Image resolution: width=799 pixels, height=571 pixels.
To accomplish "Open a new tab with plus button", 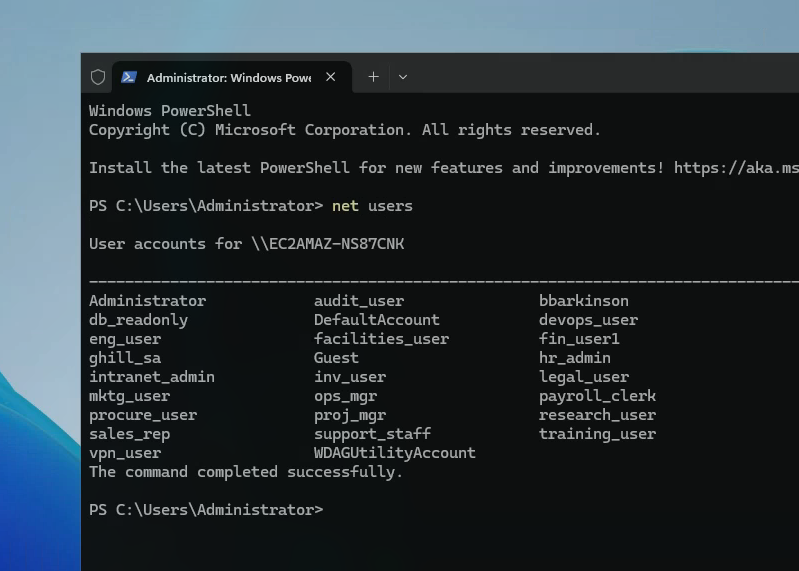I will pos(373,77).
